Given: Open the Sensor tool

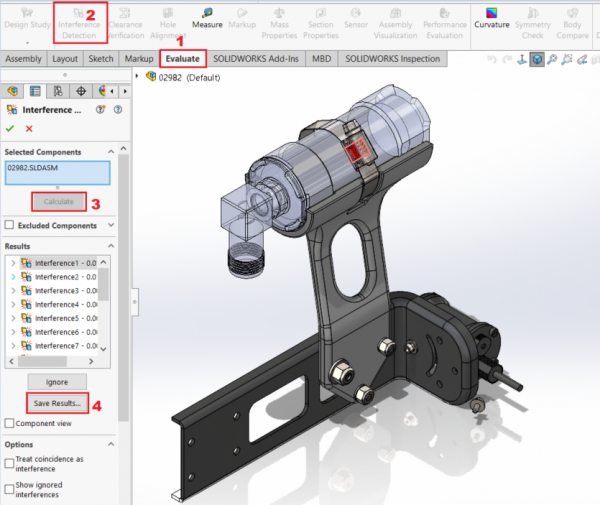Looking at the screenshot, I should [356, 19].
